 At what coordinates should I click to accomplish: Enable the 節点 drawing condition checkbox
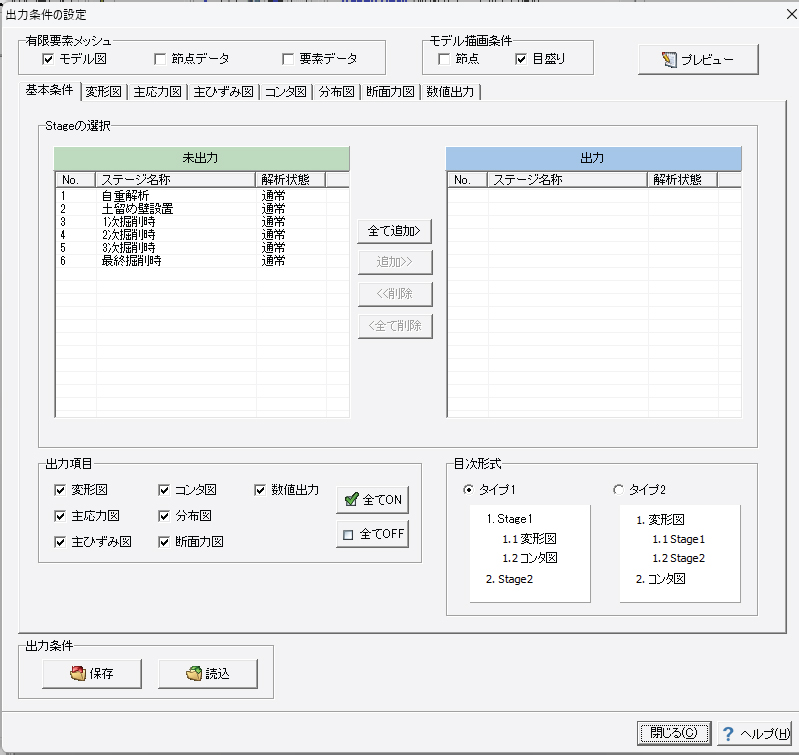pos(444,59)
